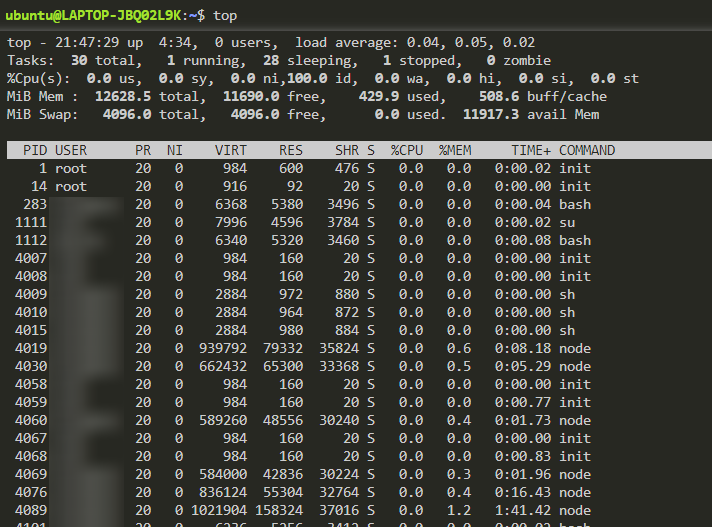Click the bash command in PID 283 row

pyautogui.click(x=575, y=204)
